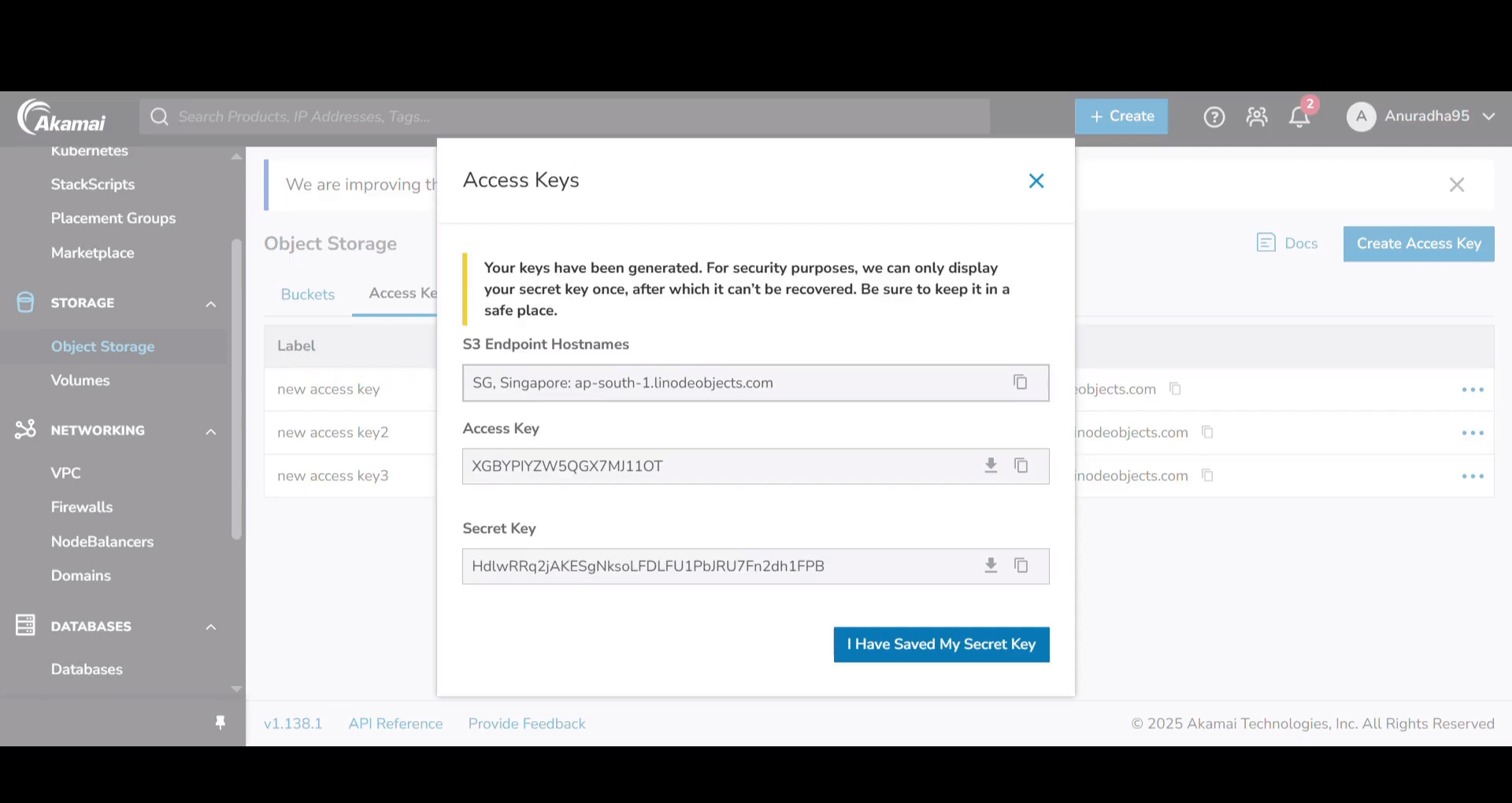The width and height of the screenshot is (1512, 803).
Task: Click the Databases server icon
Action: pyautogui.click(x=25, y=625)
